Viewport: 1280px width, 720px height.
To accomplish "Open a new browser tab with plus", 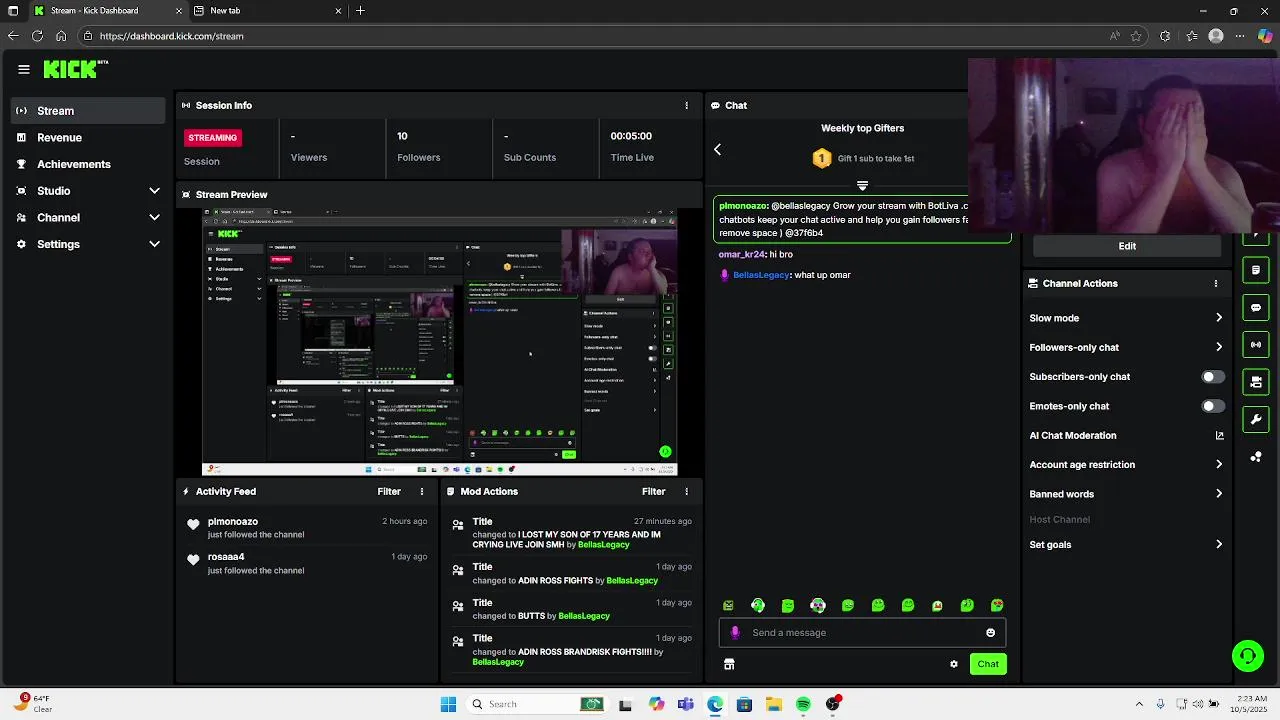I will [x=360, y=11].
